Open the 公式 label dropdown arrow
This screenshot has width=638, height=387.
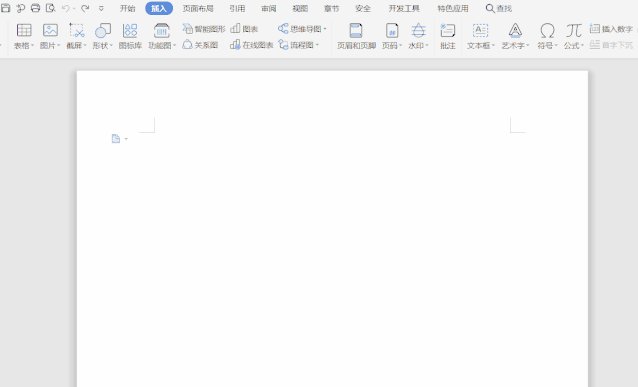(582, 46)
